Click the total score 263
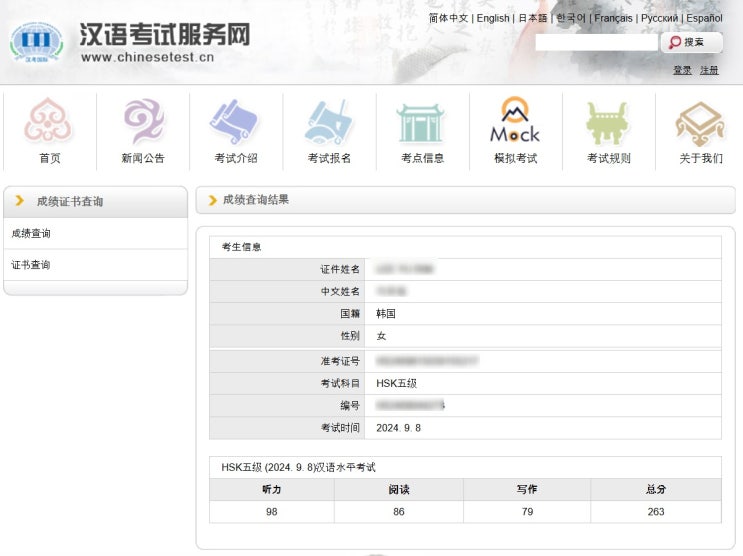 coord(656,511)
